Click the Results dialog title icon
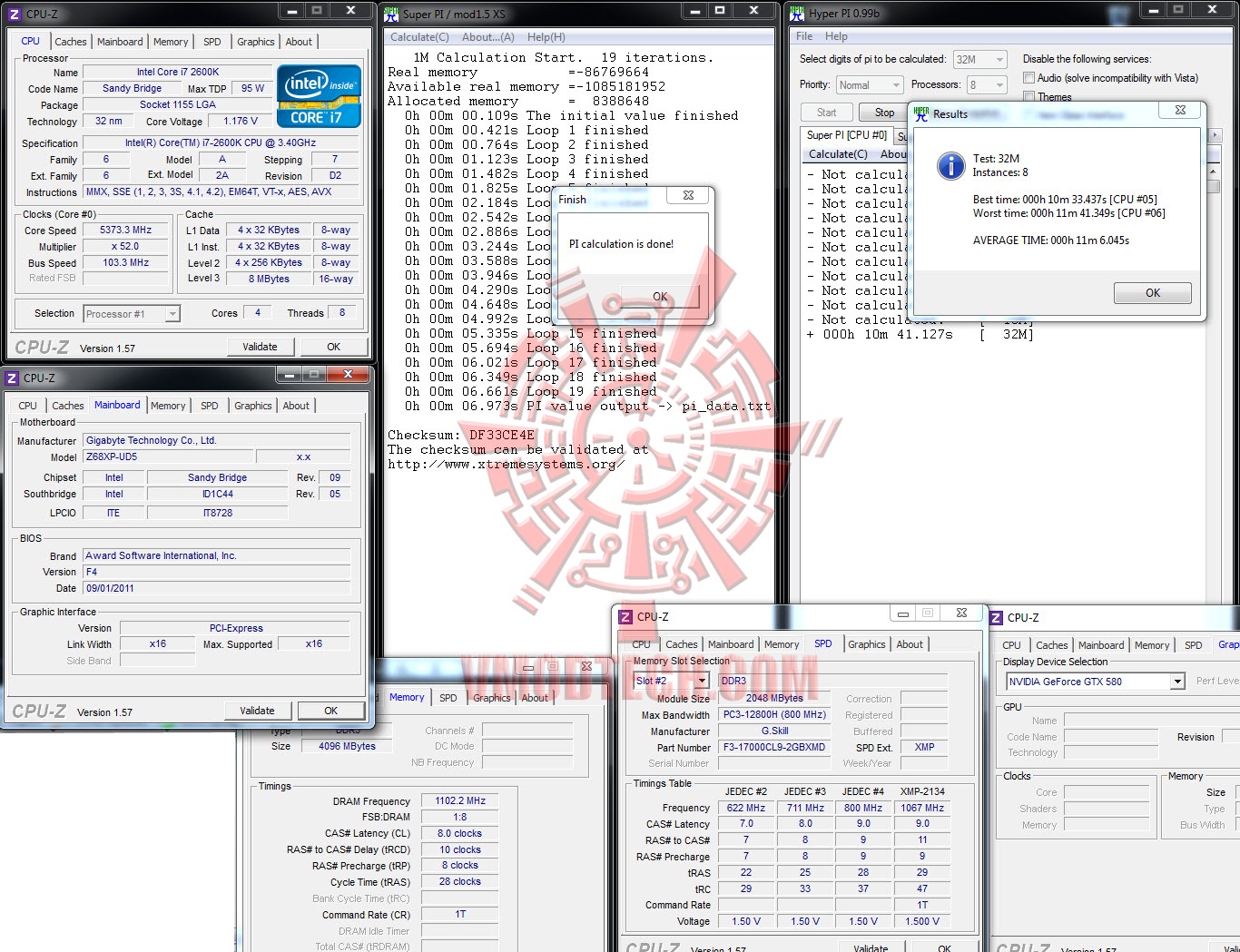This screenshot has width=1240, height=952. tap(921, 113)
